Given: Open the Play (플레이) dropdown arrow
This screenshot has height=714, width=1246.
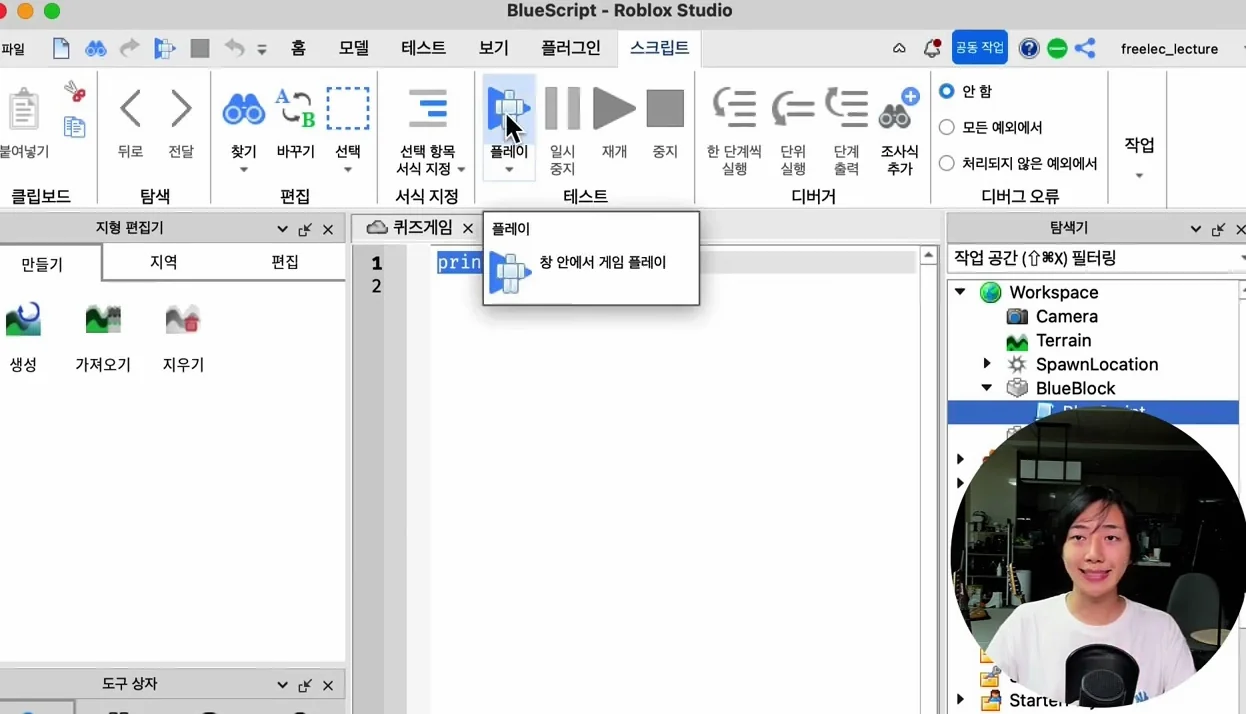Looking at the screenshot, I should click(x=509, y=170).
